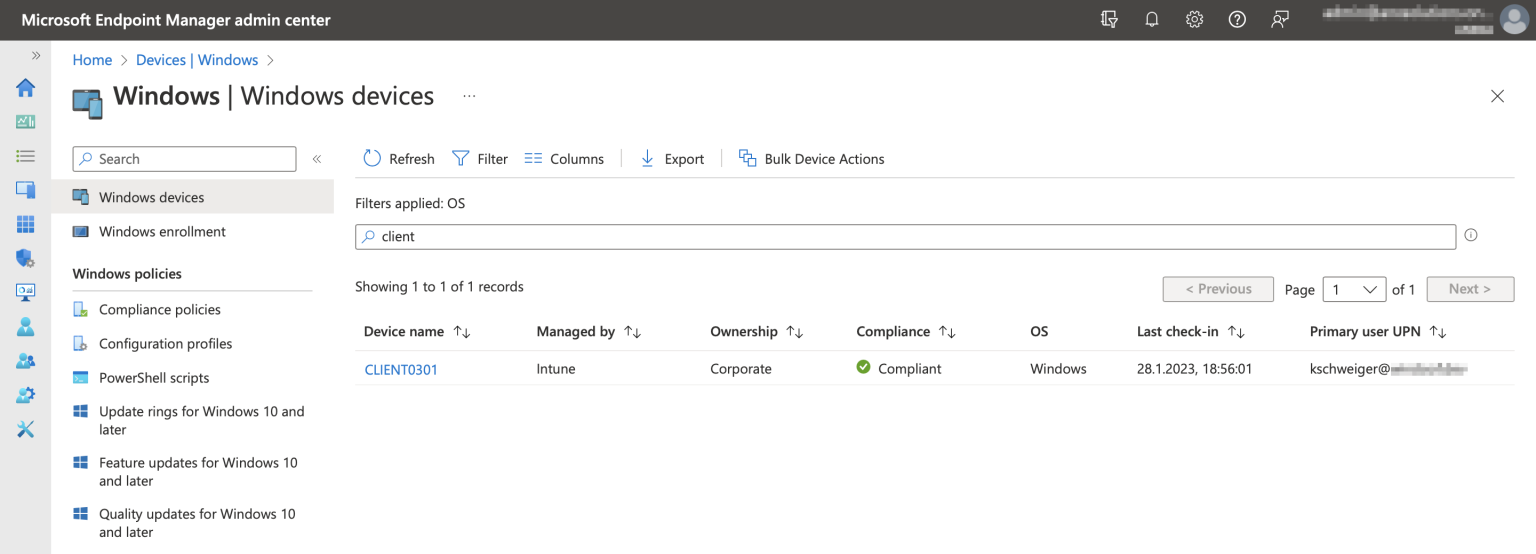This screenshot has height=554, width=1536.
Task: Open Endpoint security shield icon in sidebar
Action: tap(26, 258)
